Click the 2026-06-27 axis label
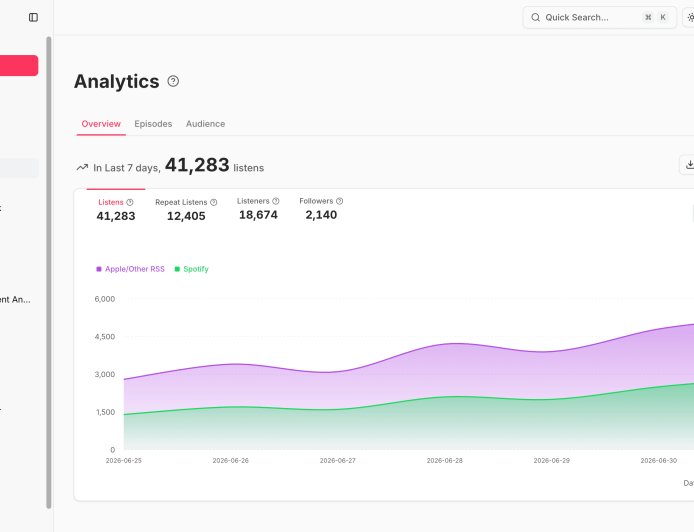 (338, 460)
